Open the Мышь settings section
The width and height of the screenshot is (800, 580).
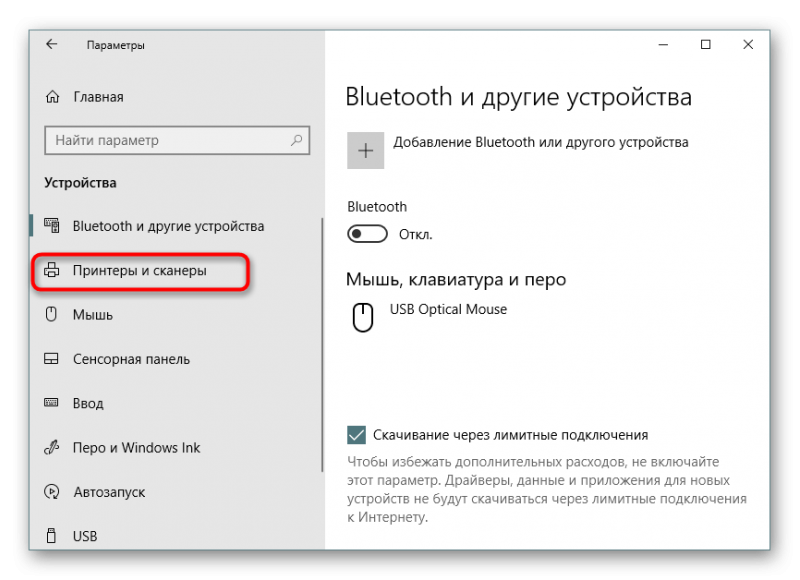tap(92, 315)
